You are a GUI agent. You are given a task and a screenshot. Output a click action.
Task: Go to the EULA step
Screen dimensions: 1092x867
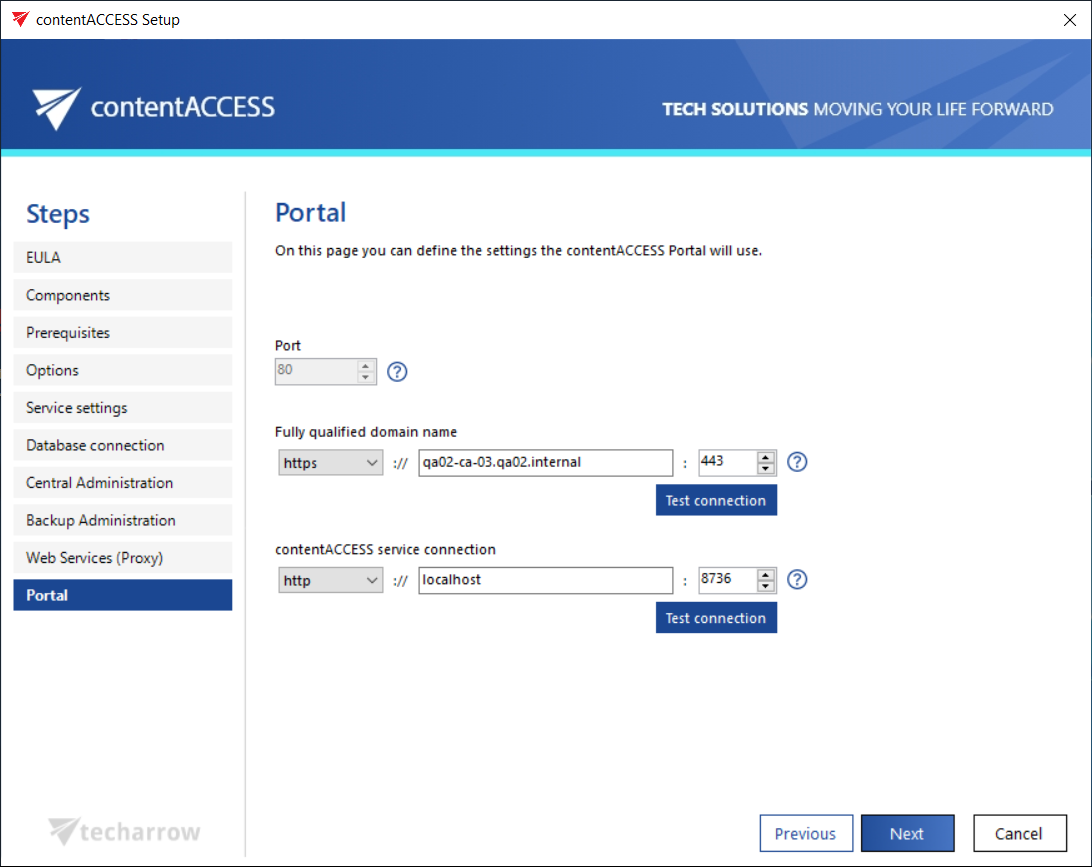123,257
